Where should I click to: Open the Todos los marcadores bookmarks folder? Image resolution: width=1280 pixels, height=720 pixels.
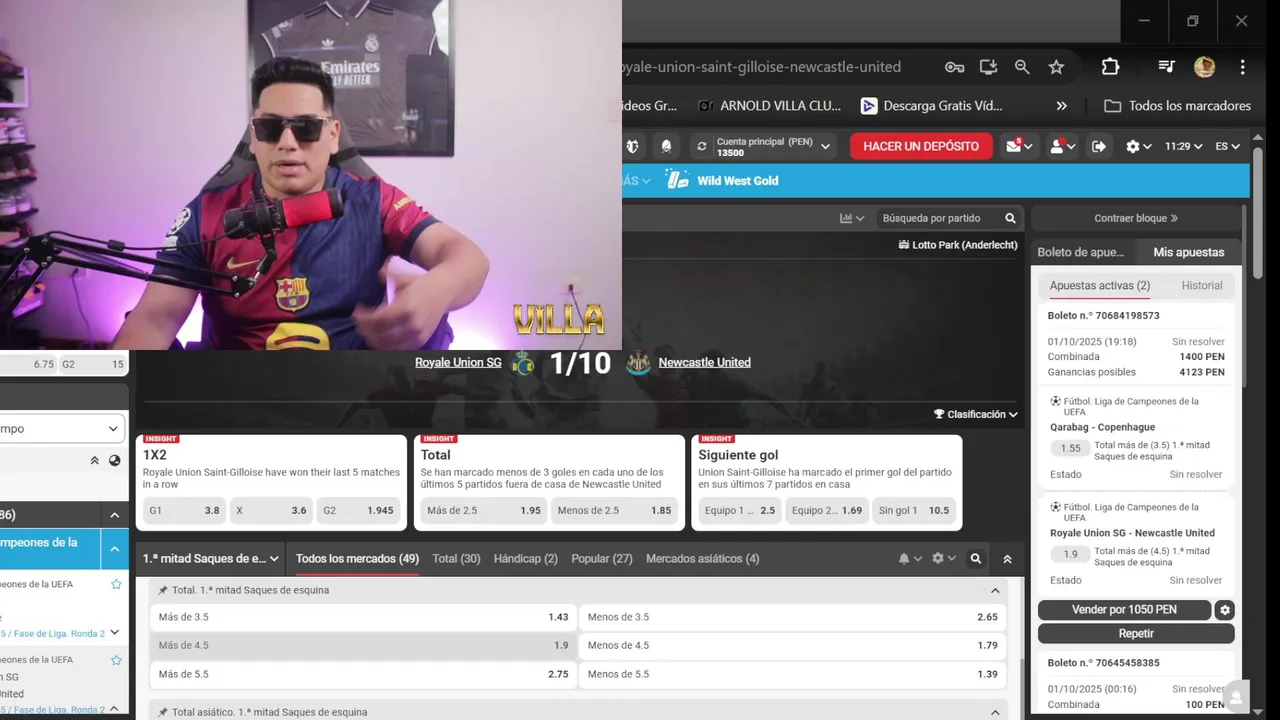point(1178,105)
